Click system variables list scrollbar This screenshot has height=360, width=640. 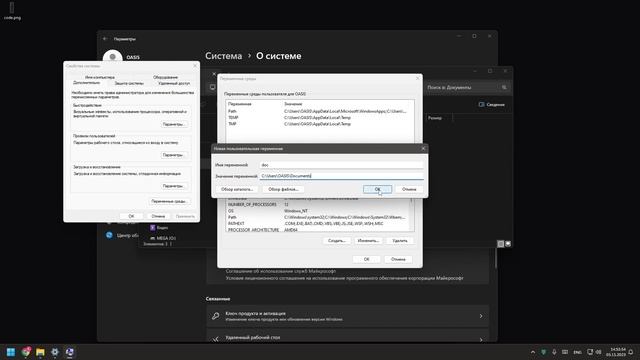[411, 214]
